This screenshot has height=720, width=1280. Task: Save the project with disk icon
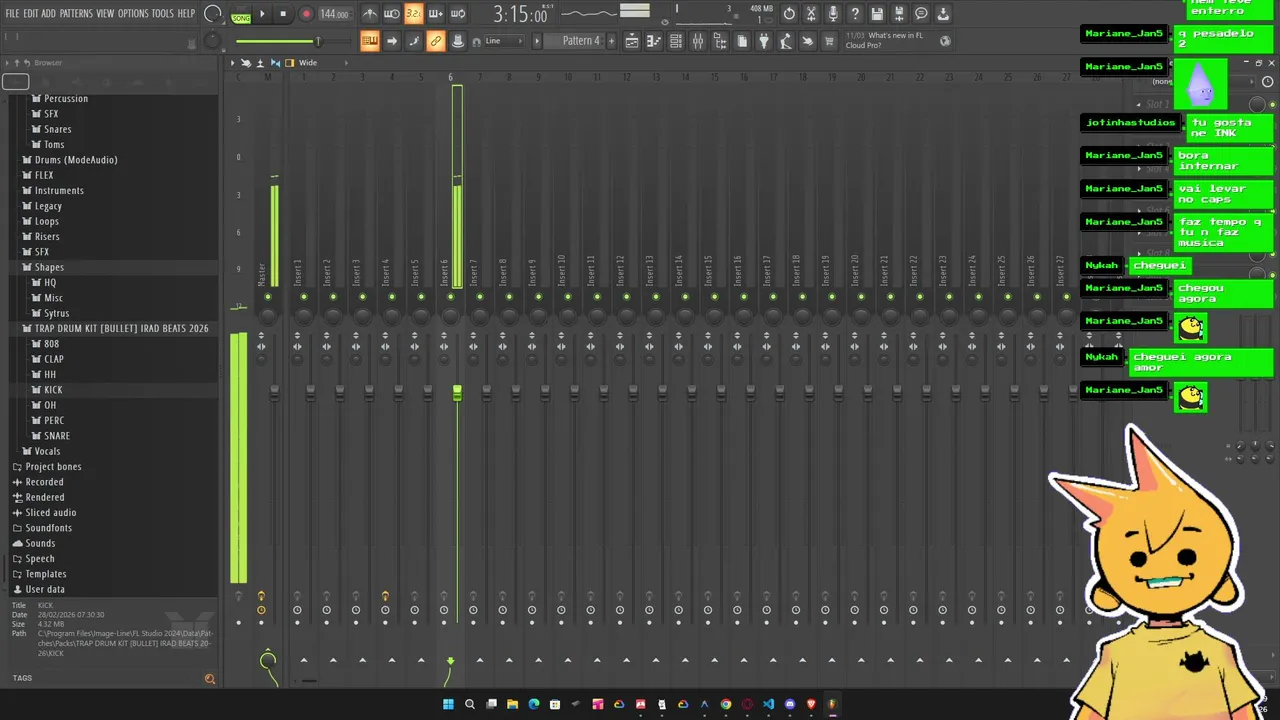point(877,14)
